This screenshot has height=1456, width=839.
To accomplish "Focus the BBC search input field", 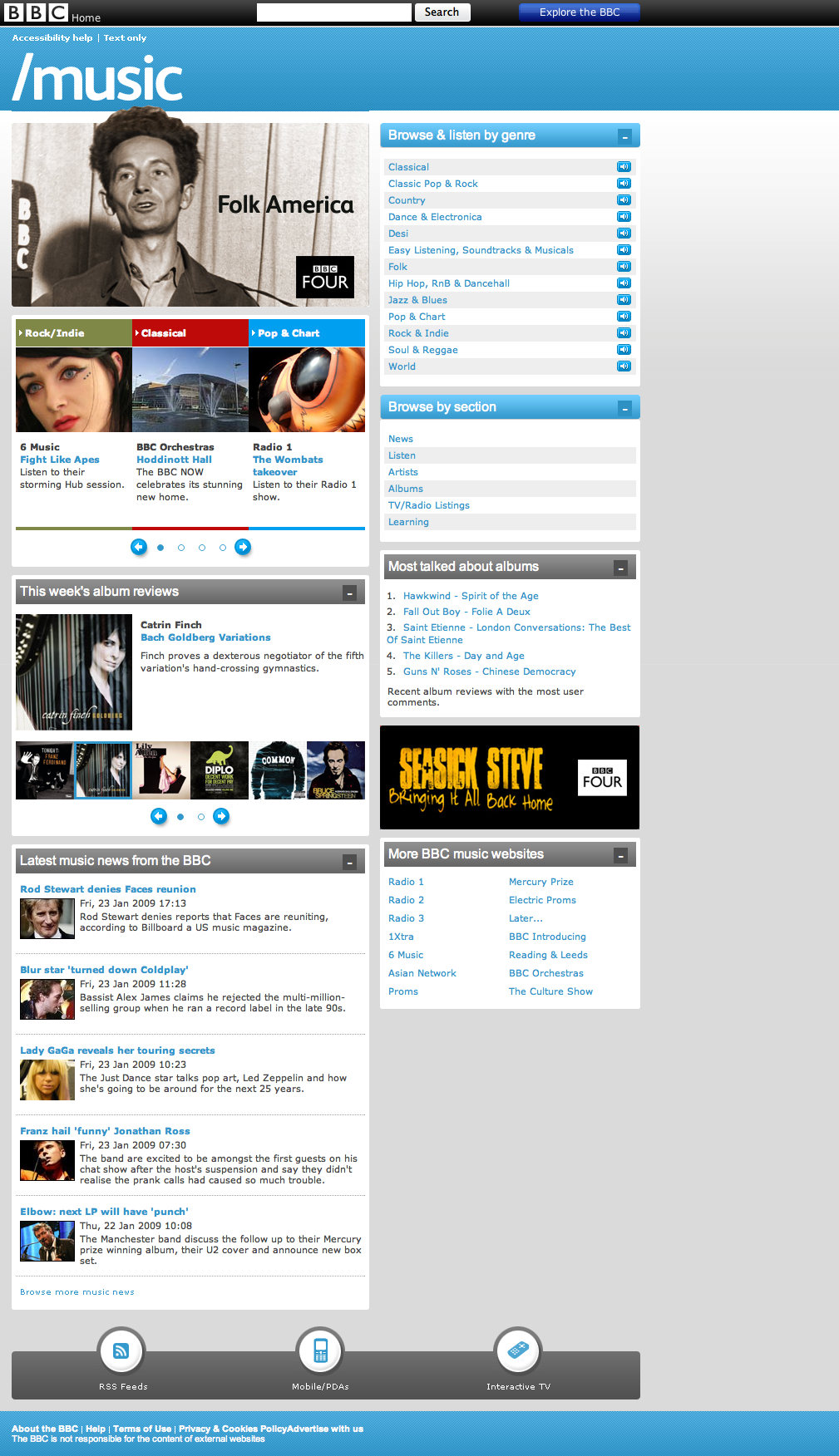I will 334,12.
